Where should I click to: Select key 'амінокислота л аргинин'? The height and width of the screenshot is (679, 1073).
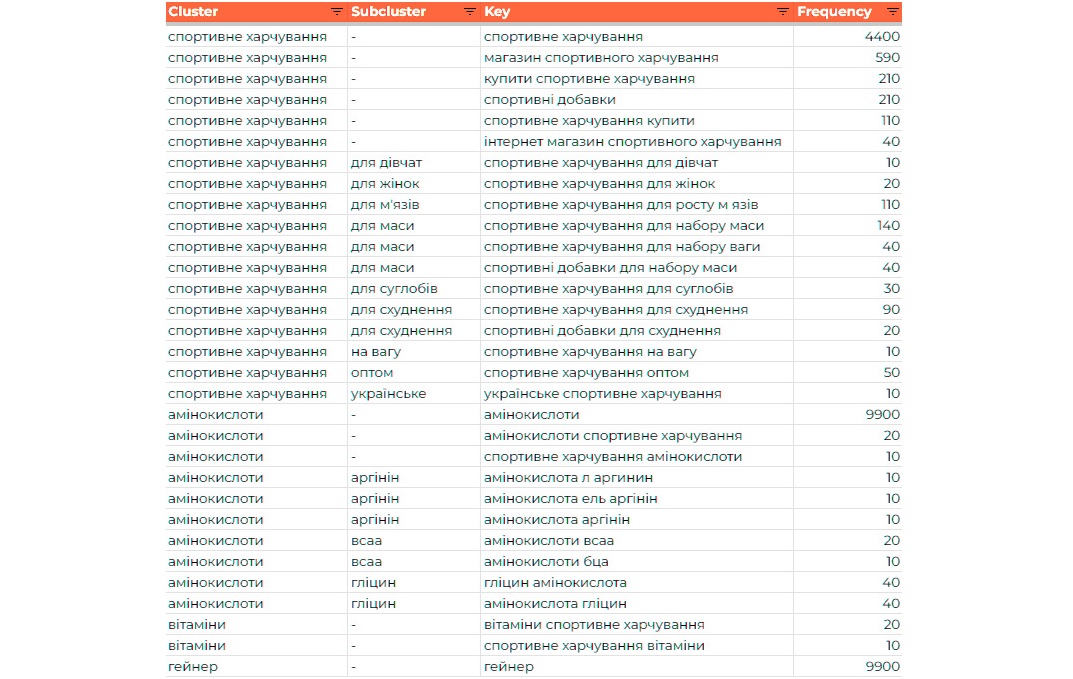568,478
